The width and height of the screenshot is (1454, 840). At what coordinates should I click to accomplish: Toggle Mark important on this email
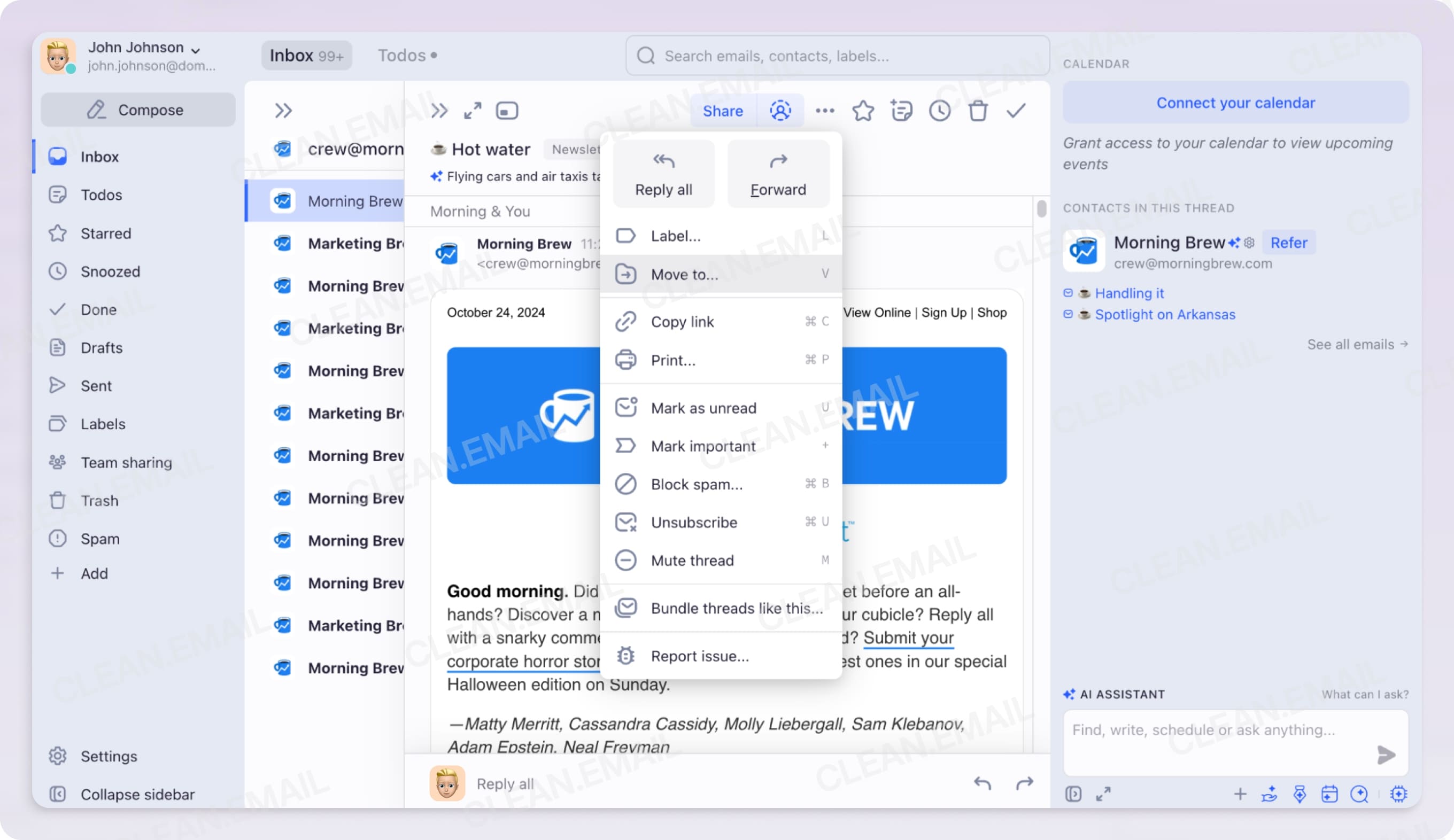point(703,446)
